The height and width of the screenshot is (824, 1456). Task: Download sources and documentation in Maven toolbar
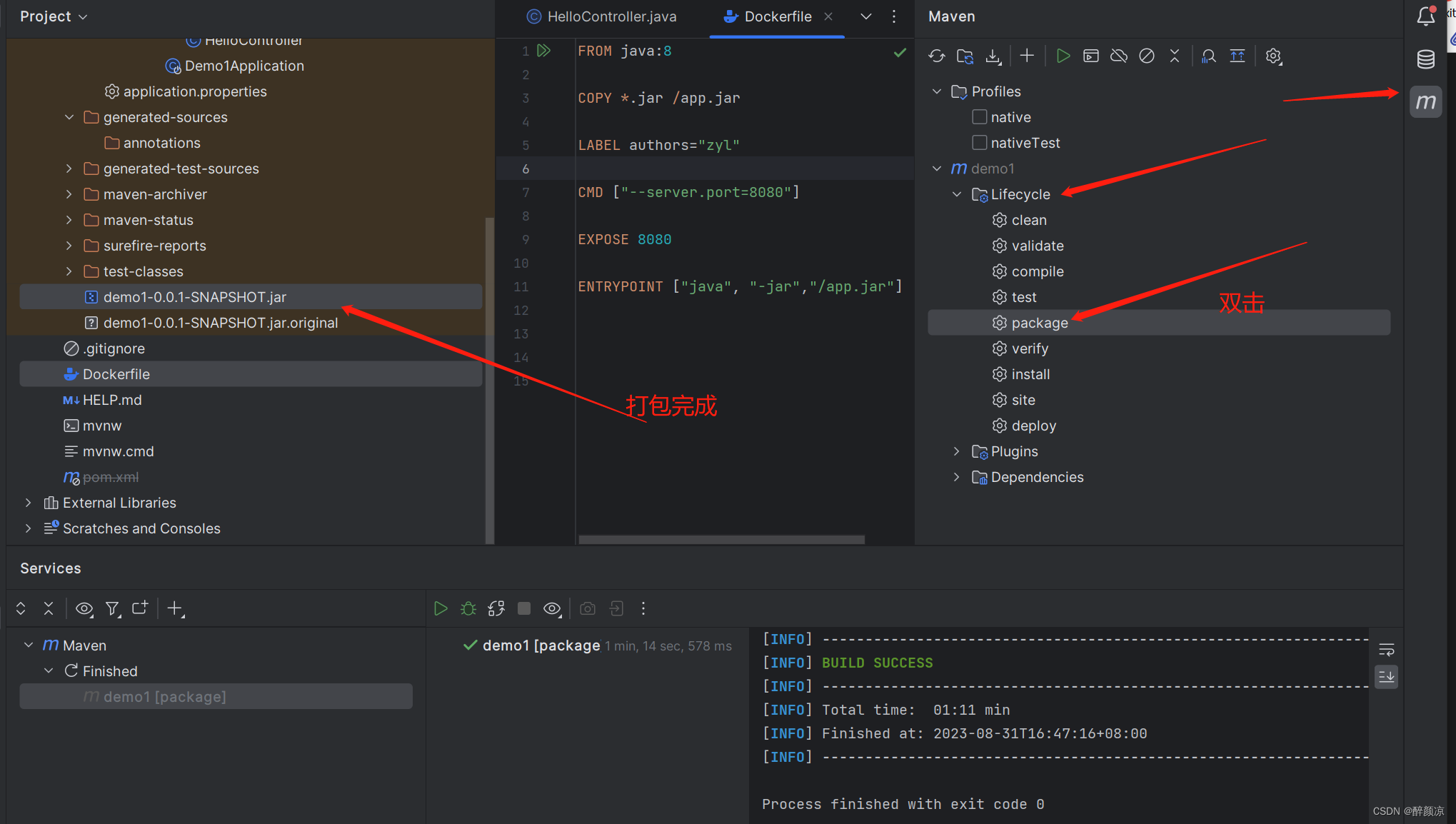993,56
